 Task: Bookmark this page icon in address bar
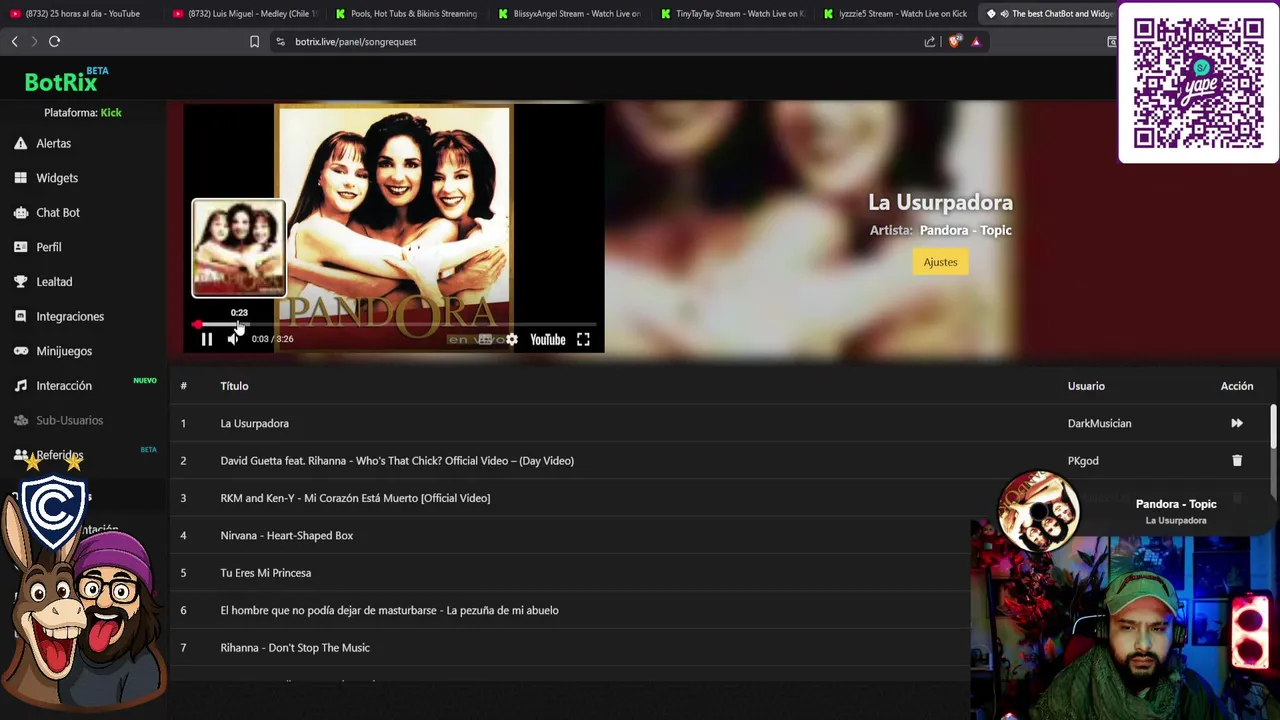(254, 41)
